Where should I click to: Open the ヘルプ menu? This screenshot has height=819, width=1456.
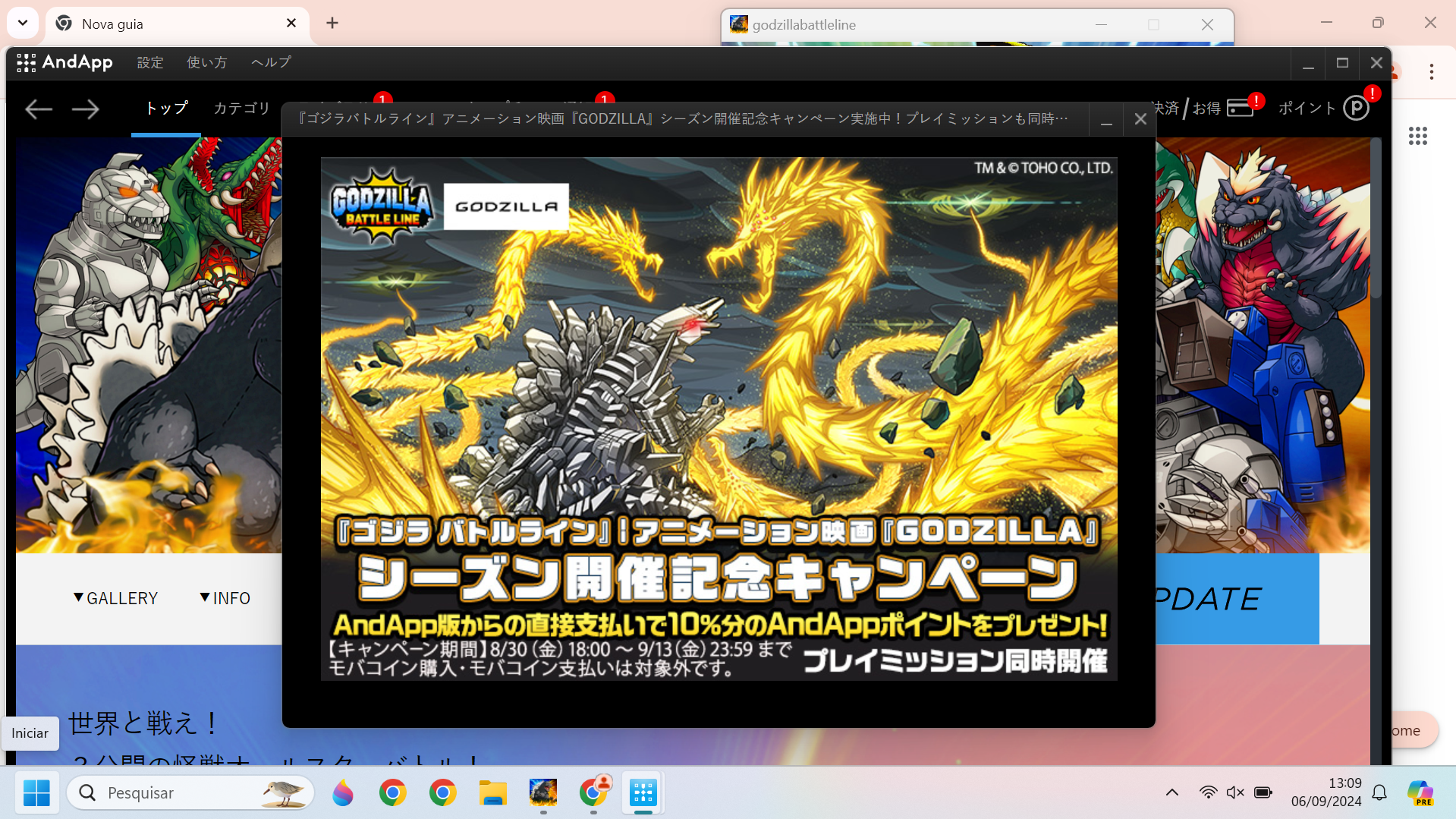271,62
